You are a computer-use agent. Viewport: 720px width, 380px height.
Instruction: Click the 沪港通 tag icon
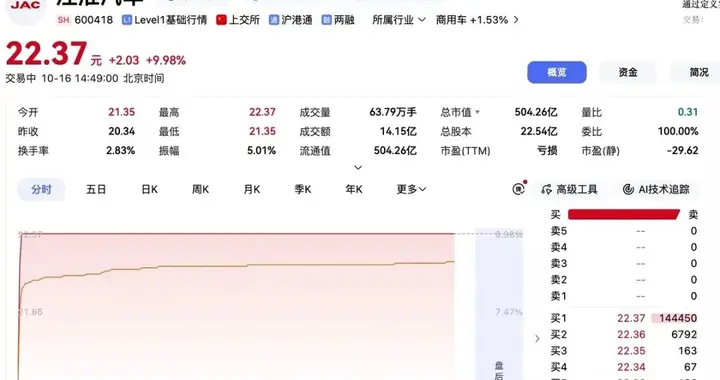point(274,20)
